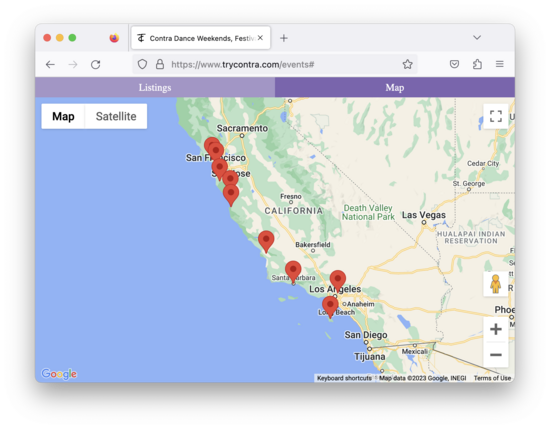Bookmark this page with the star icon

pyautogui.click(x=407, y=64)
